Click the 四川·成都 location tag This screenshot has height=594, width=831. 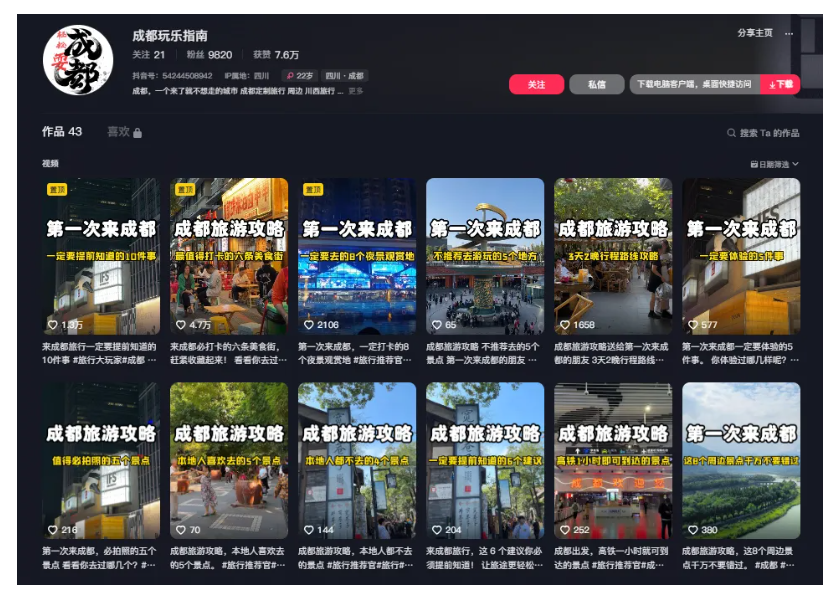click(x=345, y=75)
